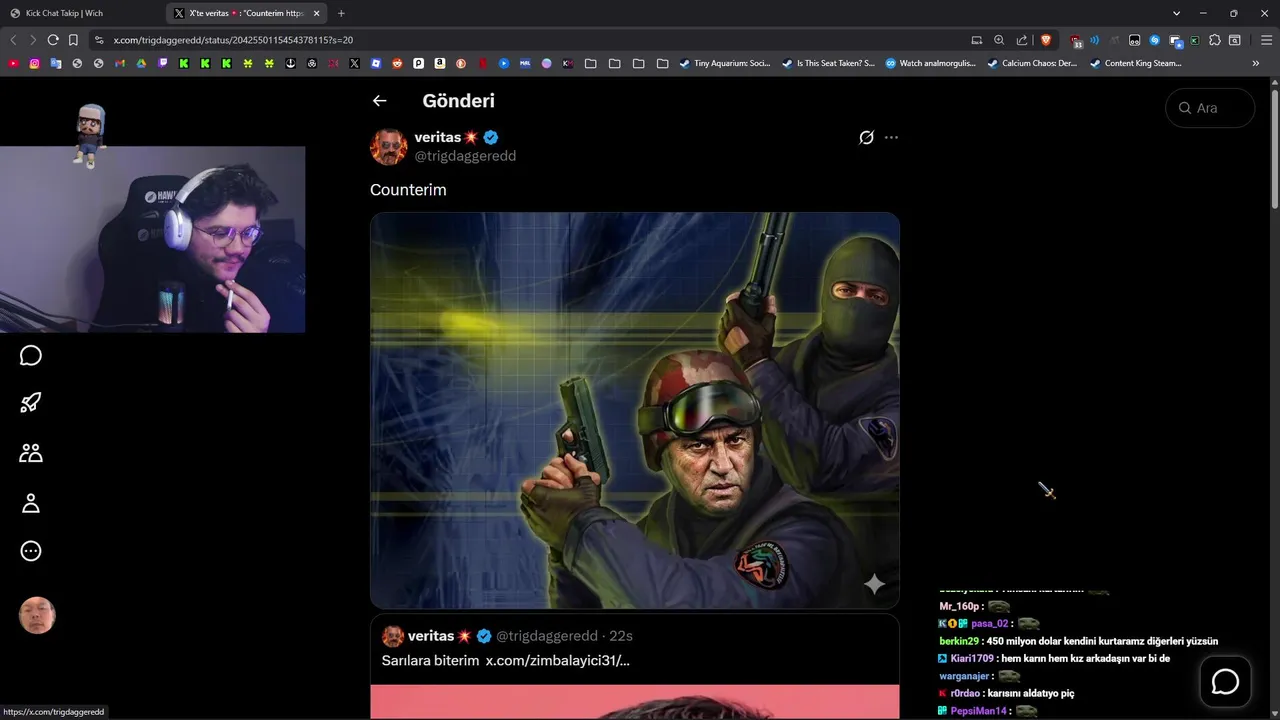The image size is (1280, 720).
Task: Click the Grok sparkle on the image
Action: pos(875,584)
